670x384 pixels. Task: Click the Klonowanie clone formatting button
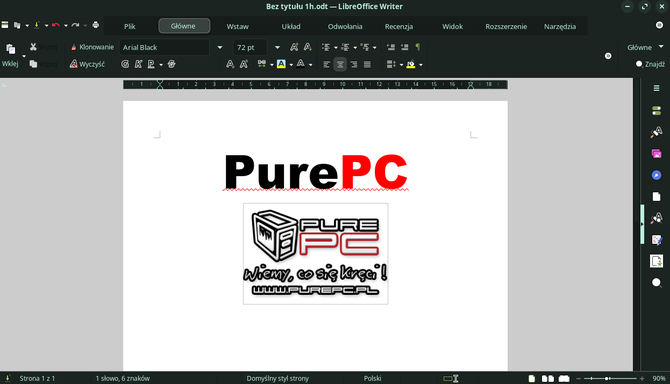click(x=92, y=47)
